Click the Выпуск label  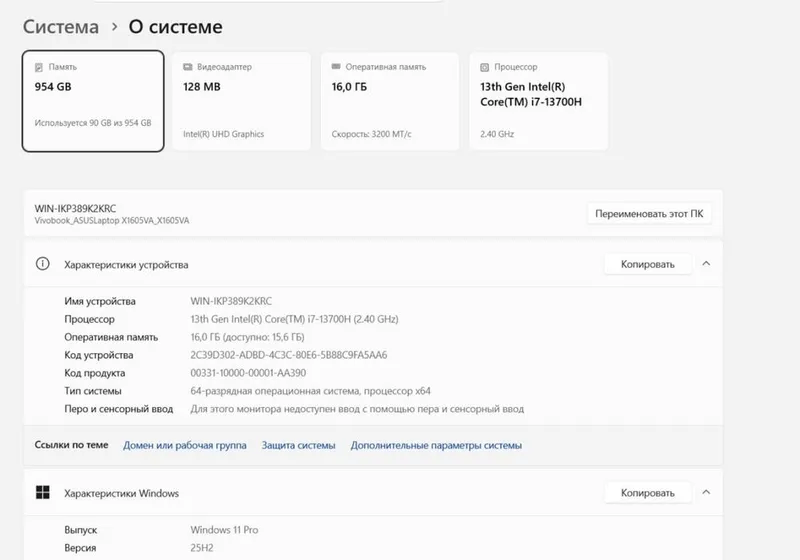click(x=81, y=529)
